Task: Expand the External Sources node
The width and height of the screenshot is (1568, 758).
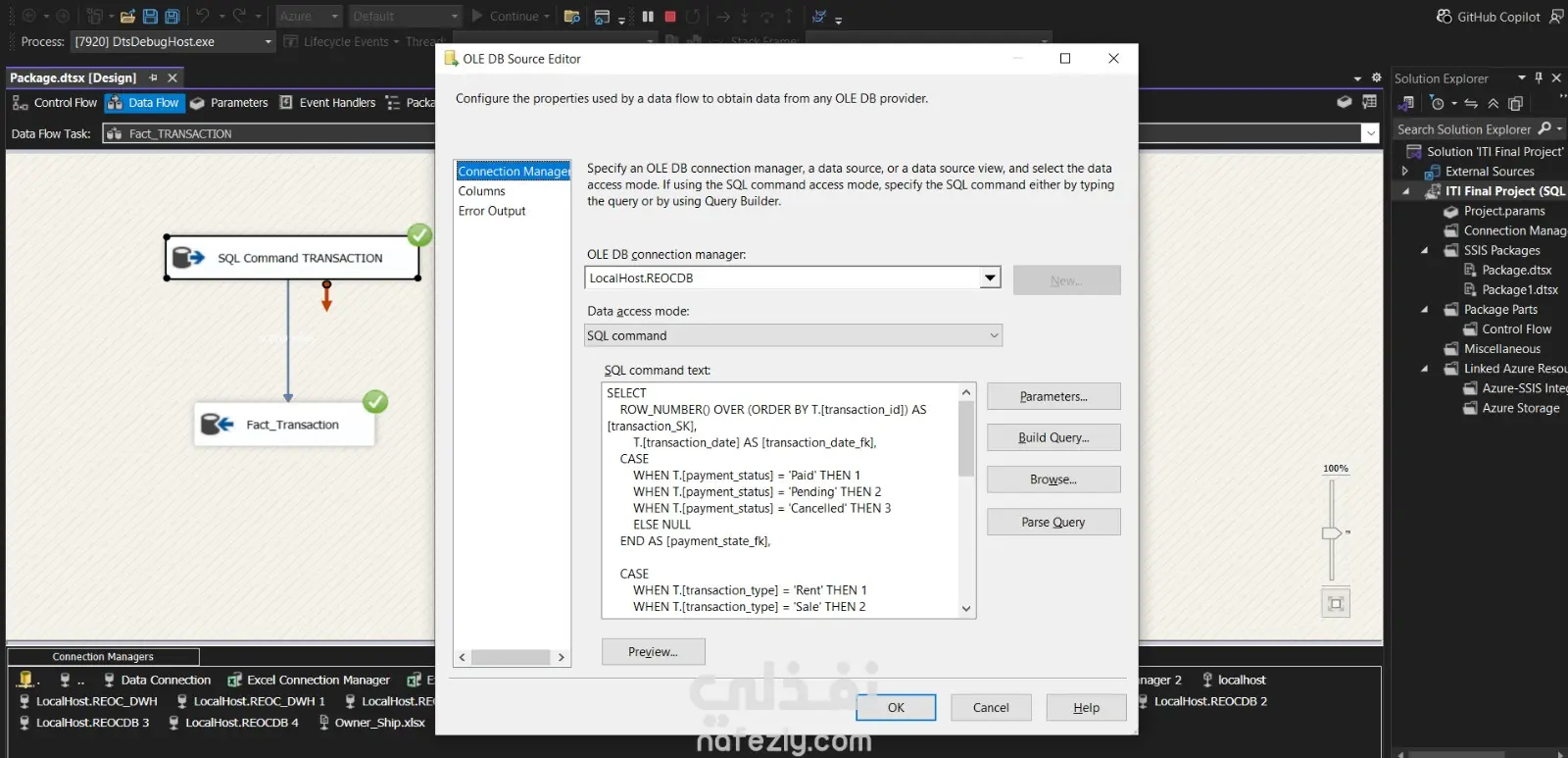Action: pyautogui.click(x=1405, y=171)
